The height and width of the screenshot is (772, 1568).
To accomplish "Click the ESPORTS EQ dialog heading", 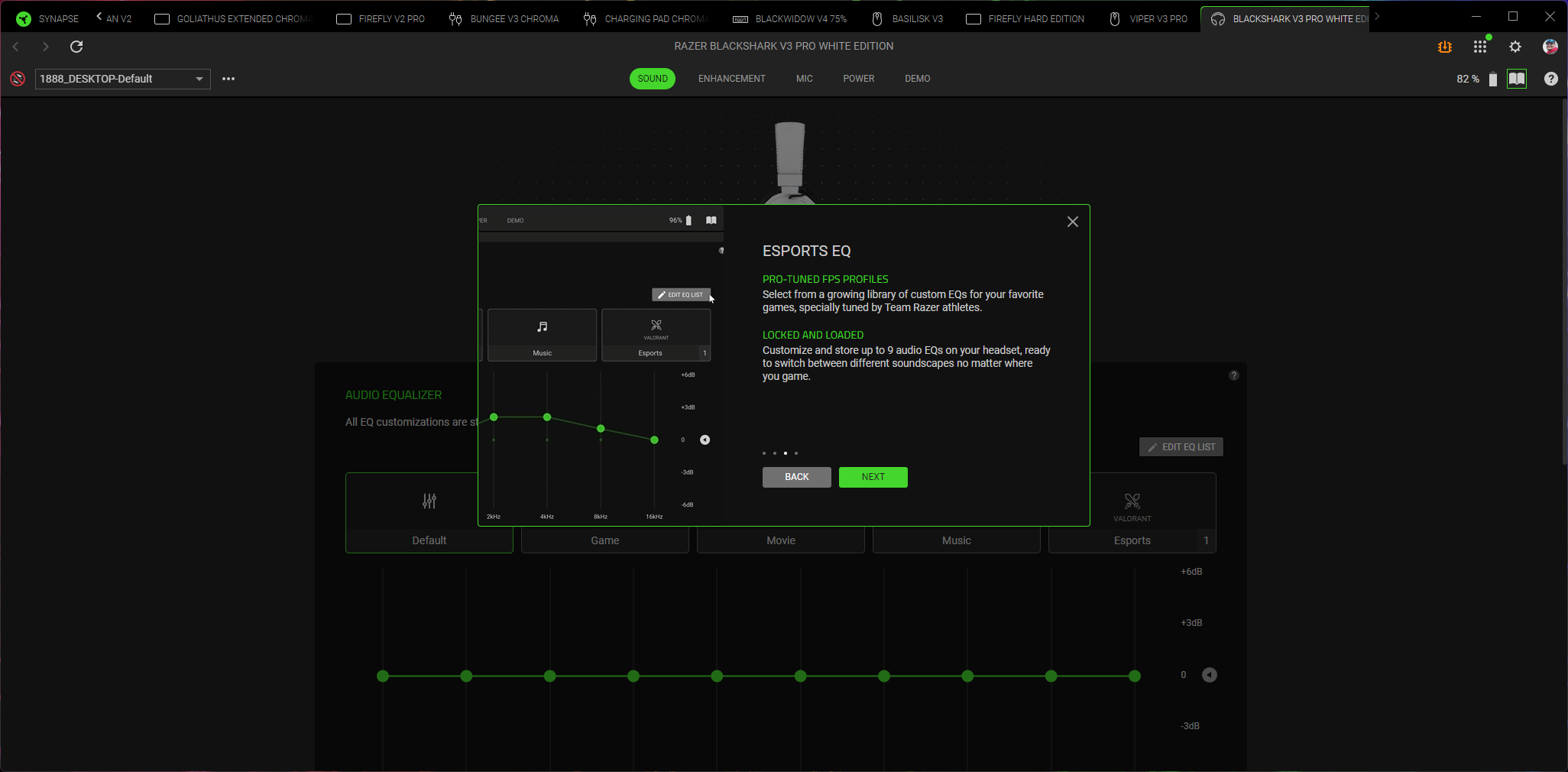I will [x=807, y=251].
